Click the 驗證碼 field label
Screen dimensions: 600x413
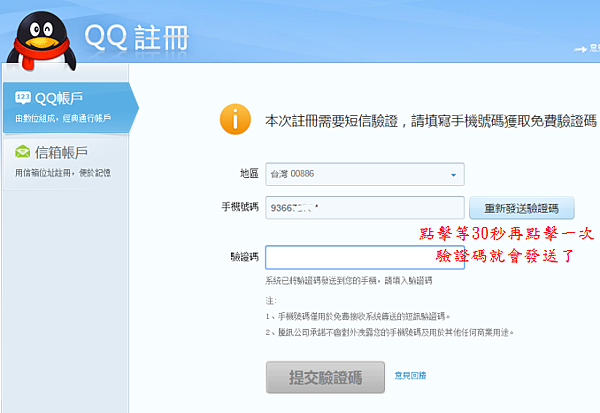(245, 256)
